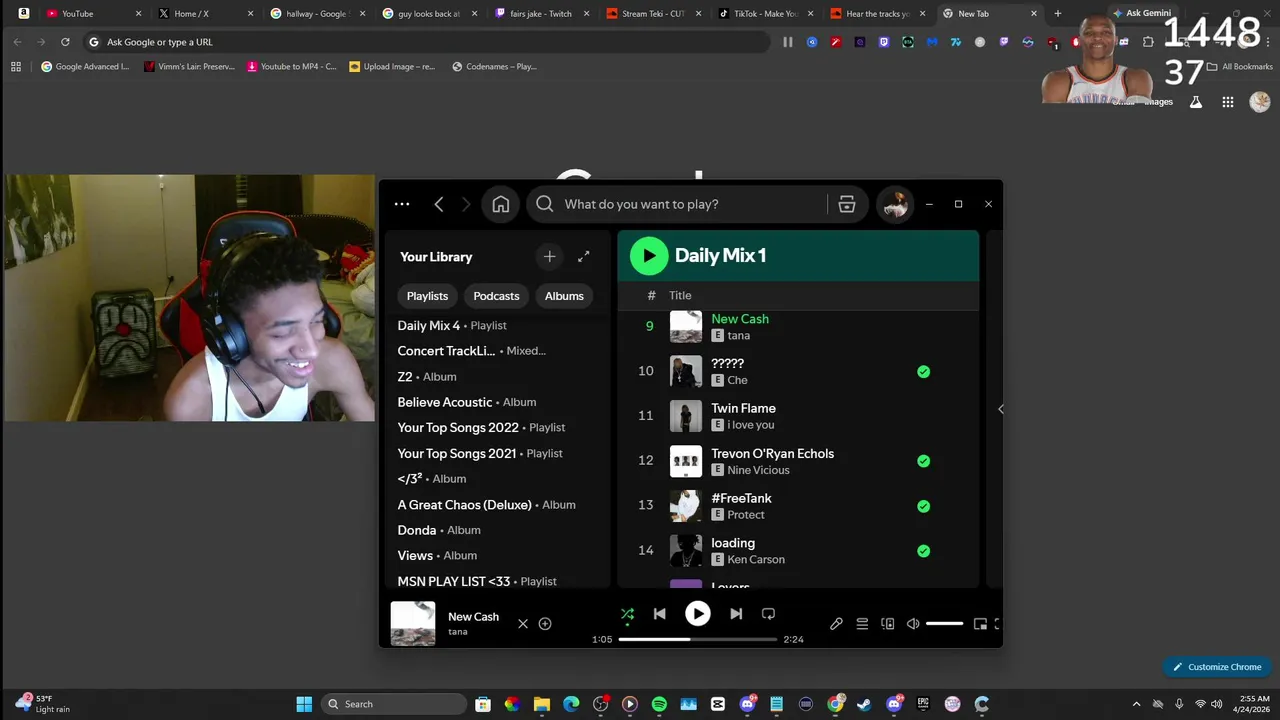The width and height of the screenshot is (1280, 720).
Task: Open Concert TrackLi... mixed item
Action: pyautogui.click(x=471, y=351)
